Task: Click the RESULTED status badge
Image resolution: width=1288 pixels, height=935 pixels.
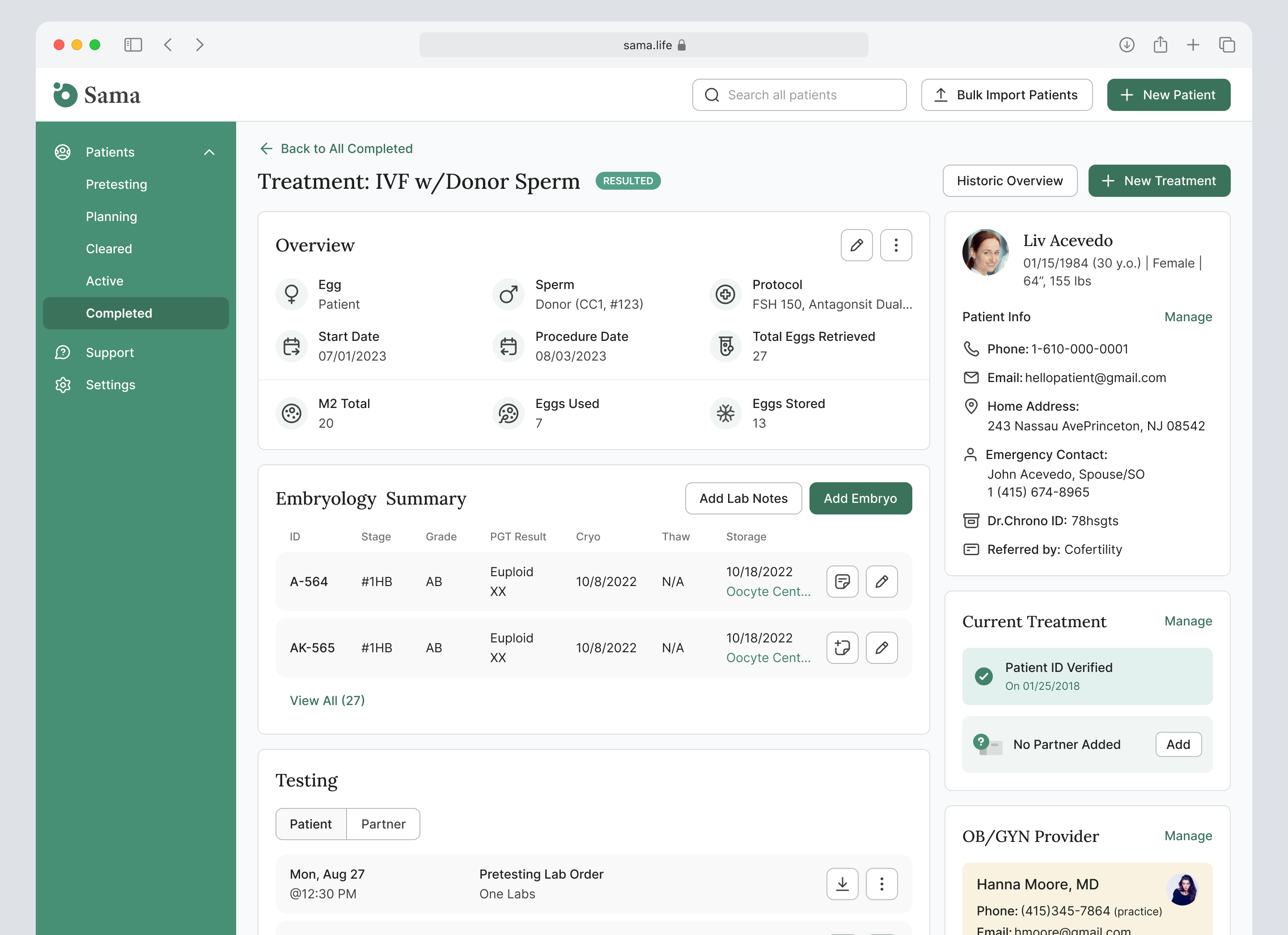Action: [627, 181]
